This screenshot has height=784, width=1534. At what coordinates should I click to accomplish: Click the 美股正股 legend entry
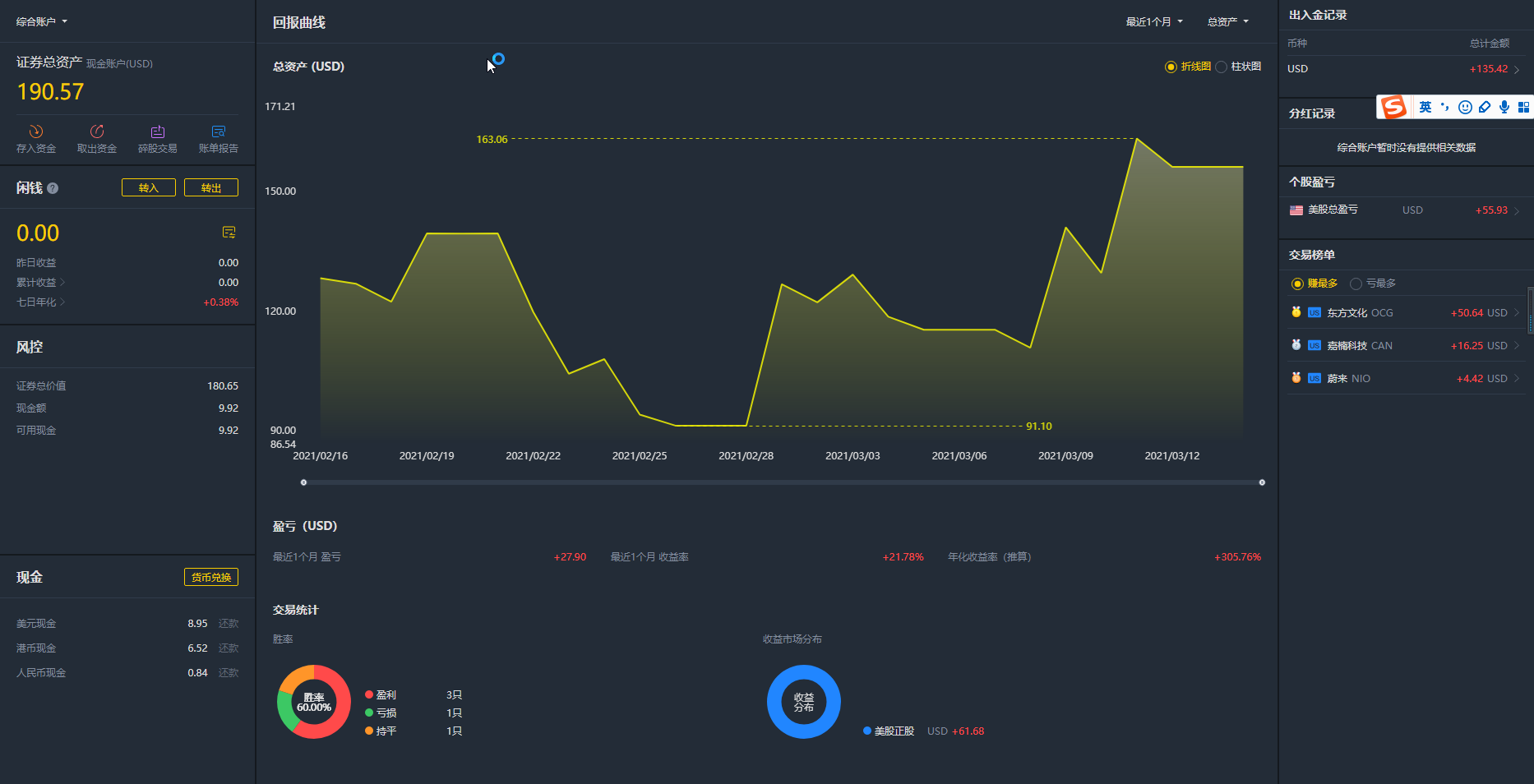pyautogui.click(x=889, y=731)
